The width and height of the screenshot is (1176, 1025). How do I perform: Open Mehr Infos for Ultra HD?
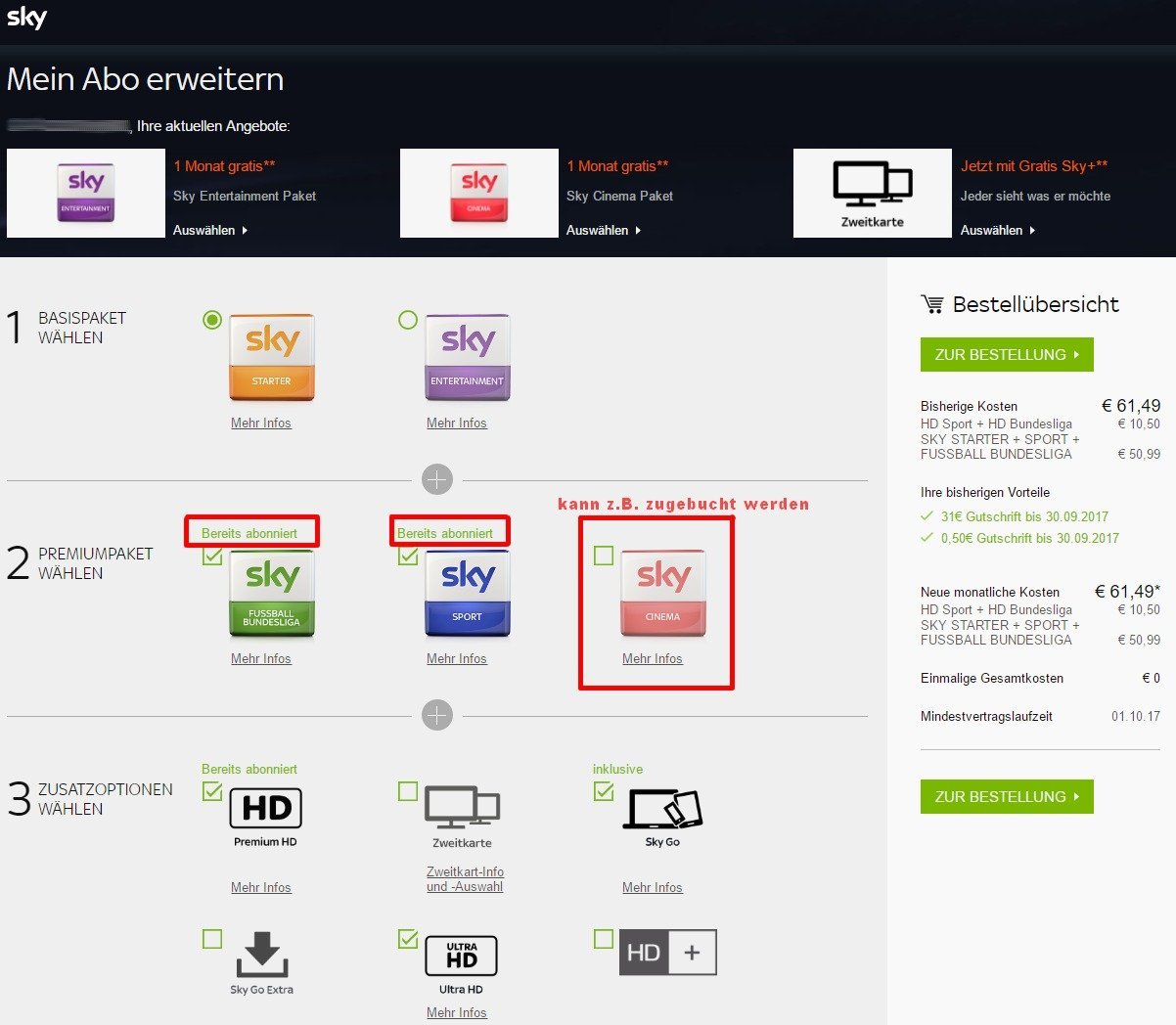coord(457,1013)
